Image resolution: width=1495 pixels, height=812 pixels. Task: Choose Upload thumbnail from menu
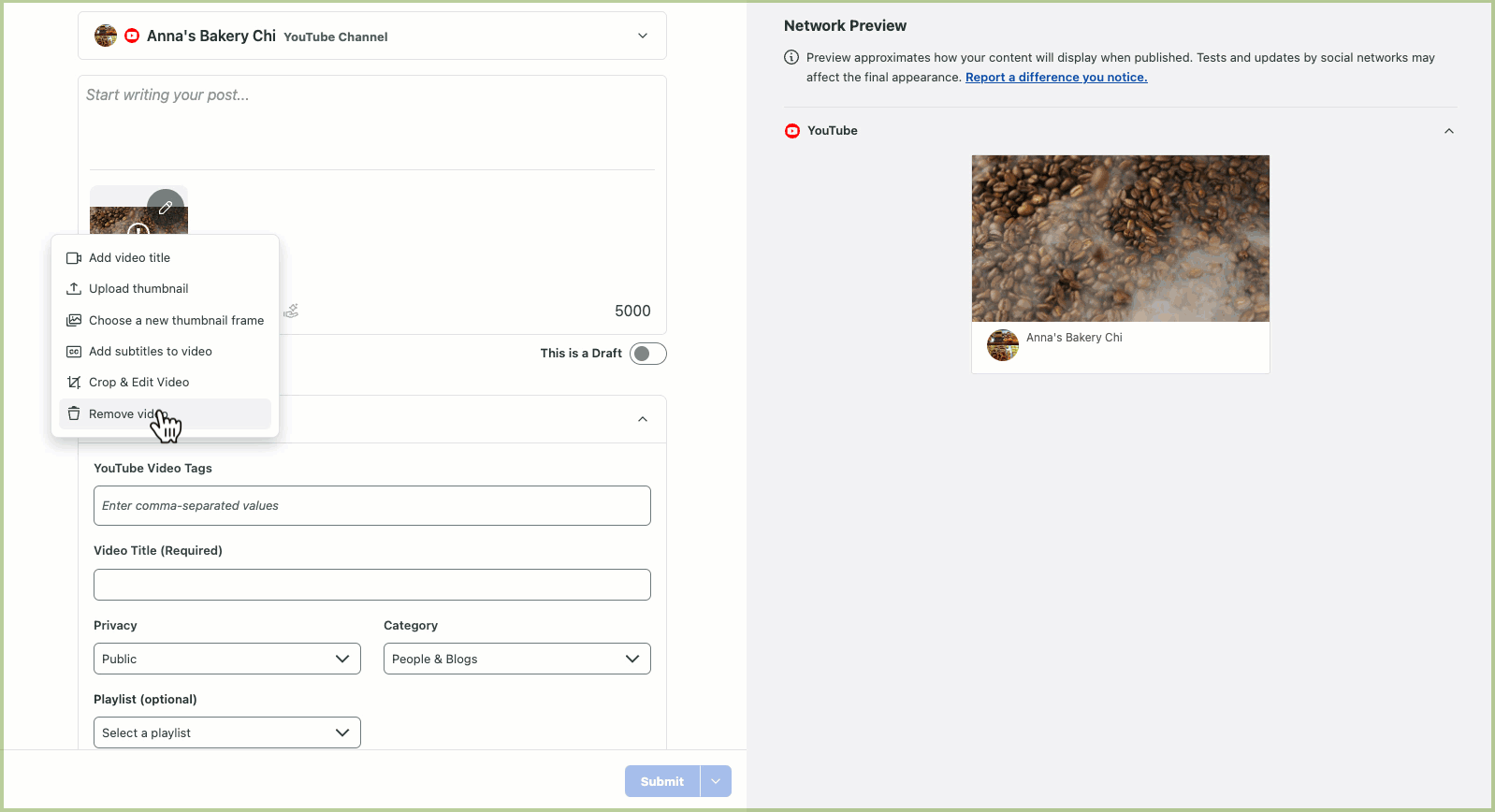pos(165,289)
